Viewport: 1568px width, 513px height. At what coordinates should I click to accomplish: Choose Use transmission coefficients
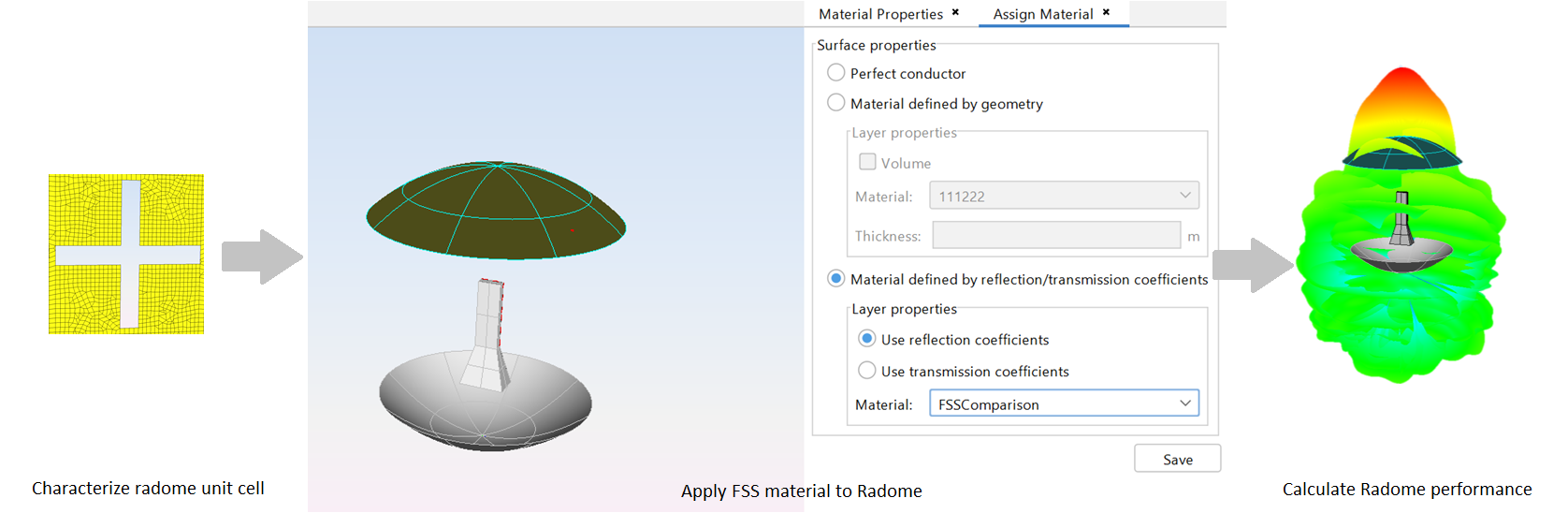pos(867,371)
